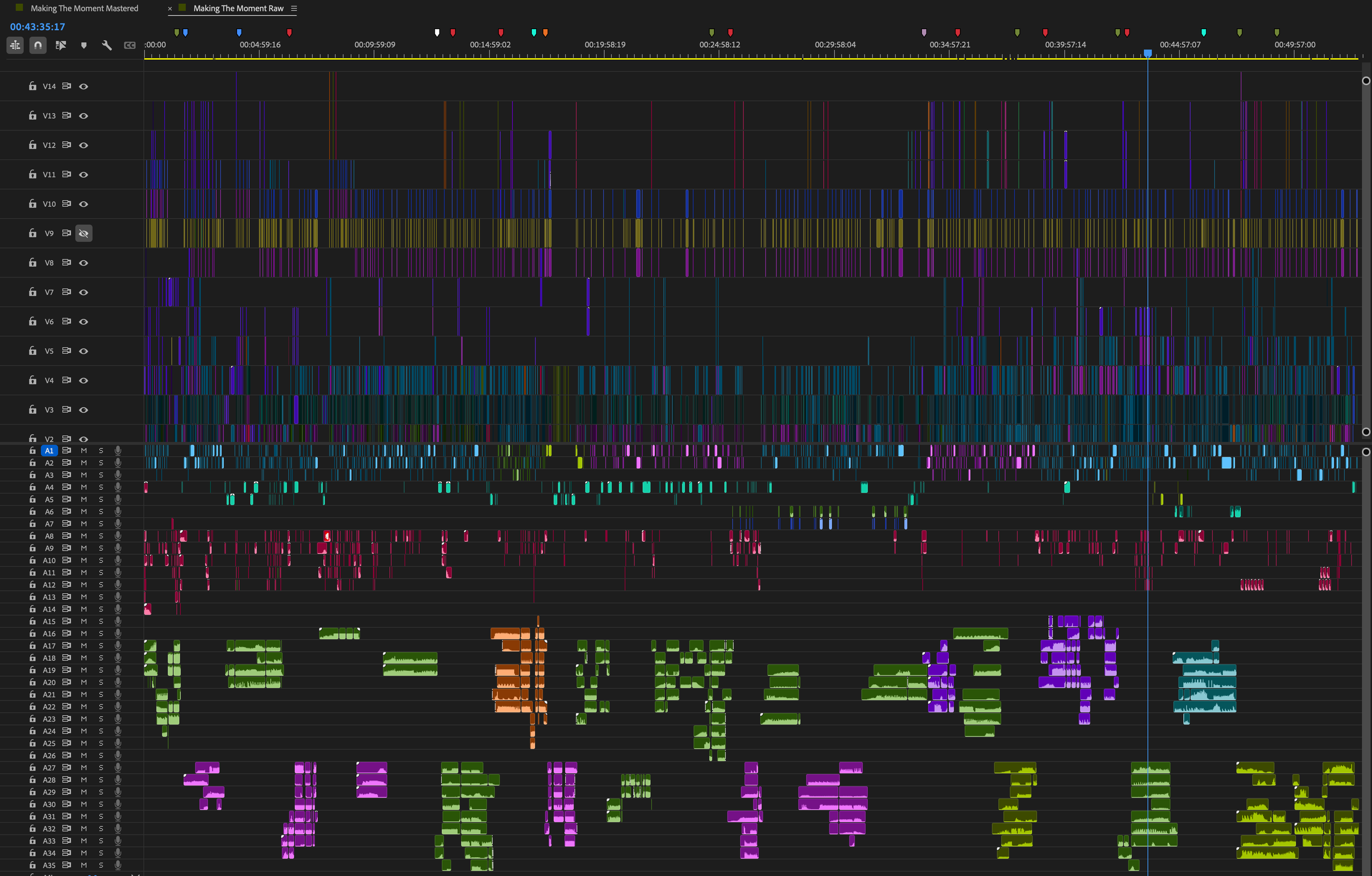
Task: Solo audio track A17
Action: pos(101,645)
